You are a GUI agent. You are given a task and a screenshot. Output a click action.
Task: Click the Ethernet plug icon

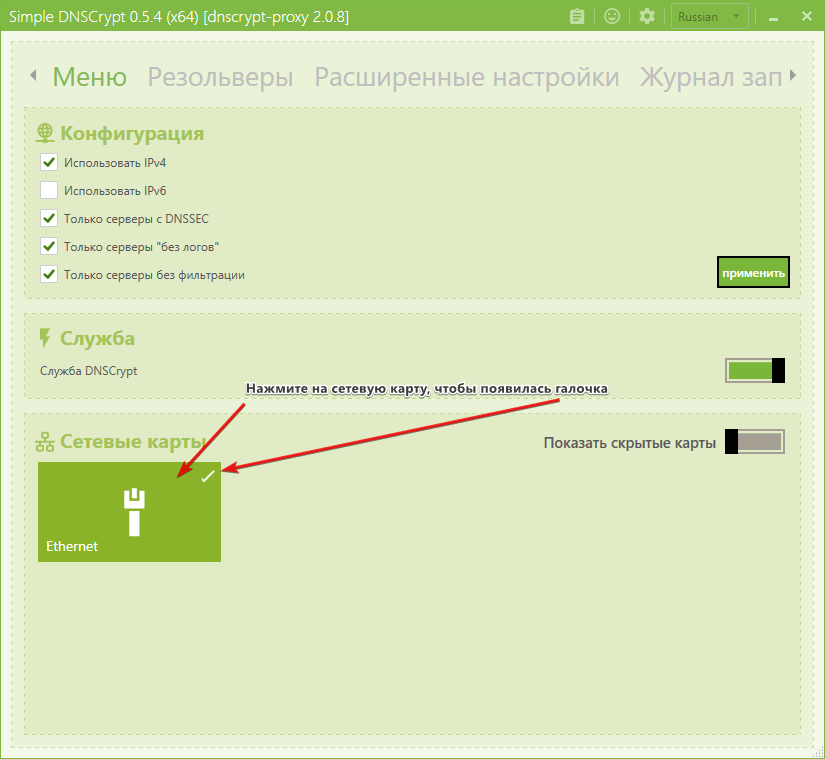(x=129, y=512)
